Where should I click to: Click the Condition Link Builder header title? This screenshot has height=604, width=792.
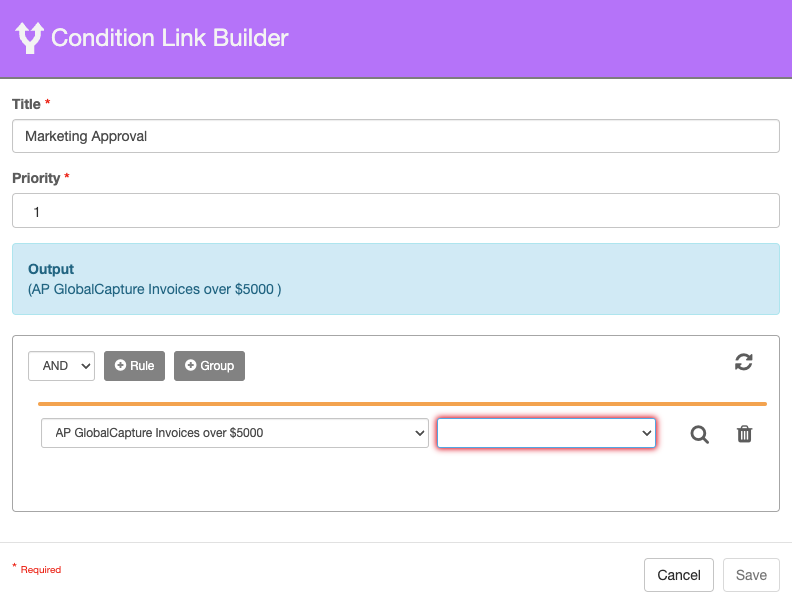coord(169,38)
